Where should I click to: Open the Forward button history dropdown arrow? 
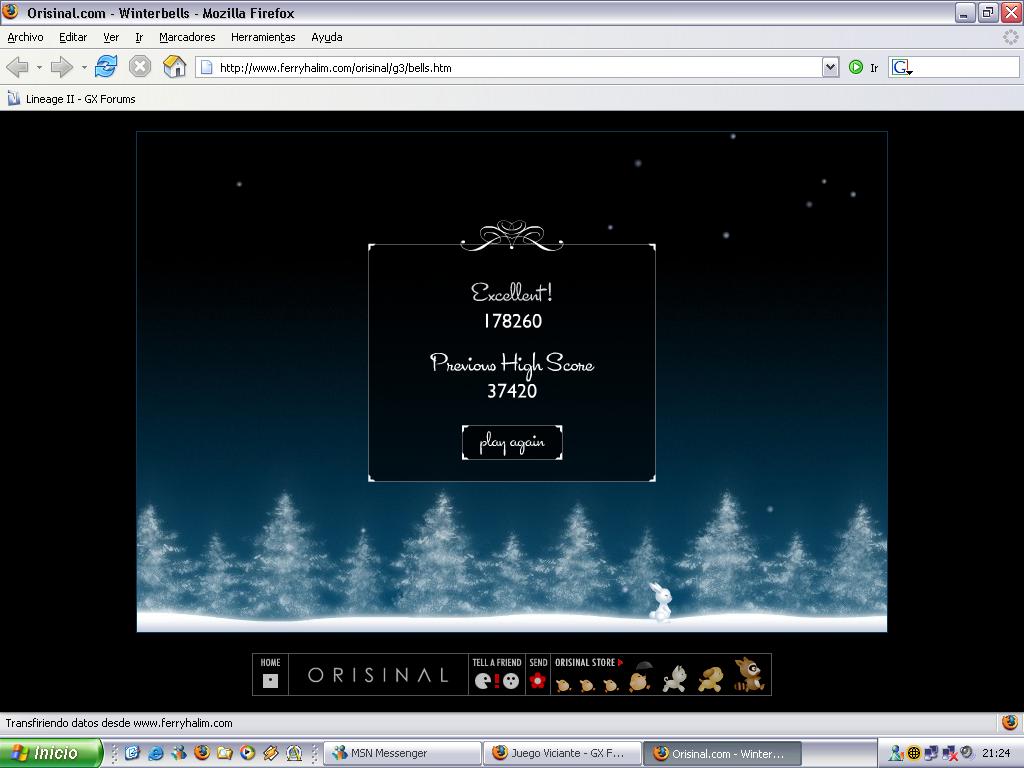point(84,67)
